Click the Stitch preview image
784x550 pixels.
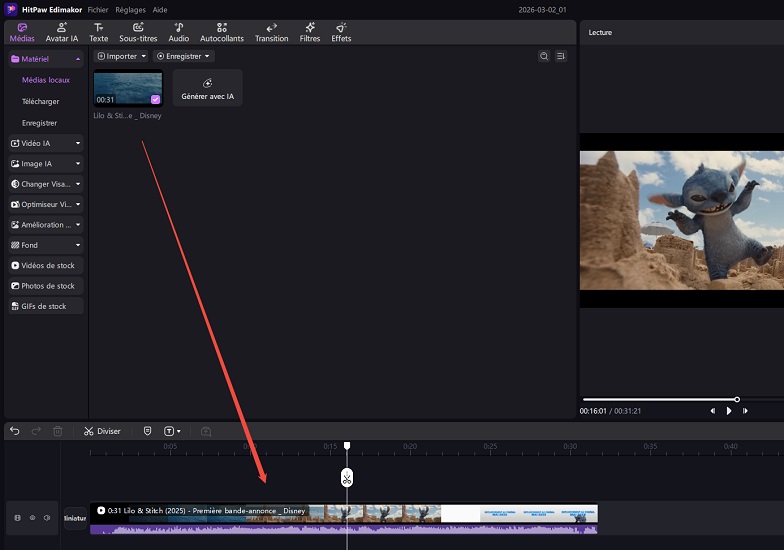coord(682,220)
